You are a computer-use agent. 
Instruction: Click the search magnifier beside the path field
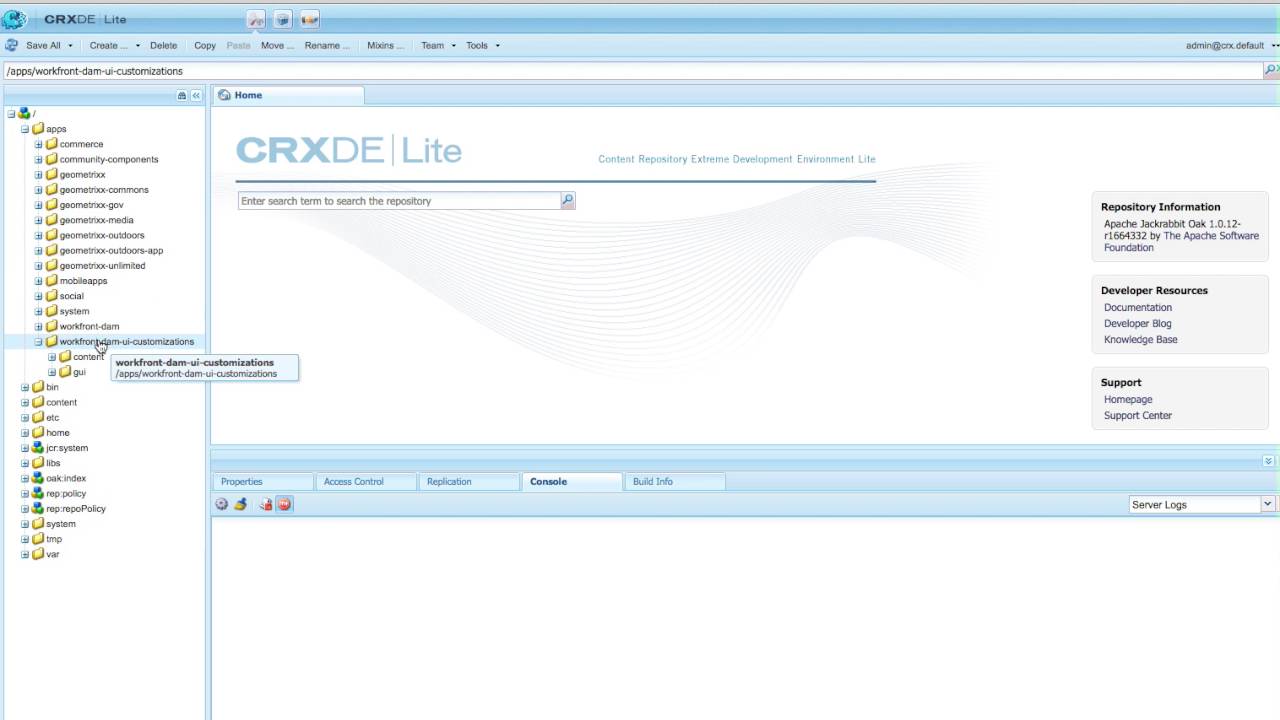[x=1271, y=70]
